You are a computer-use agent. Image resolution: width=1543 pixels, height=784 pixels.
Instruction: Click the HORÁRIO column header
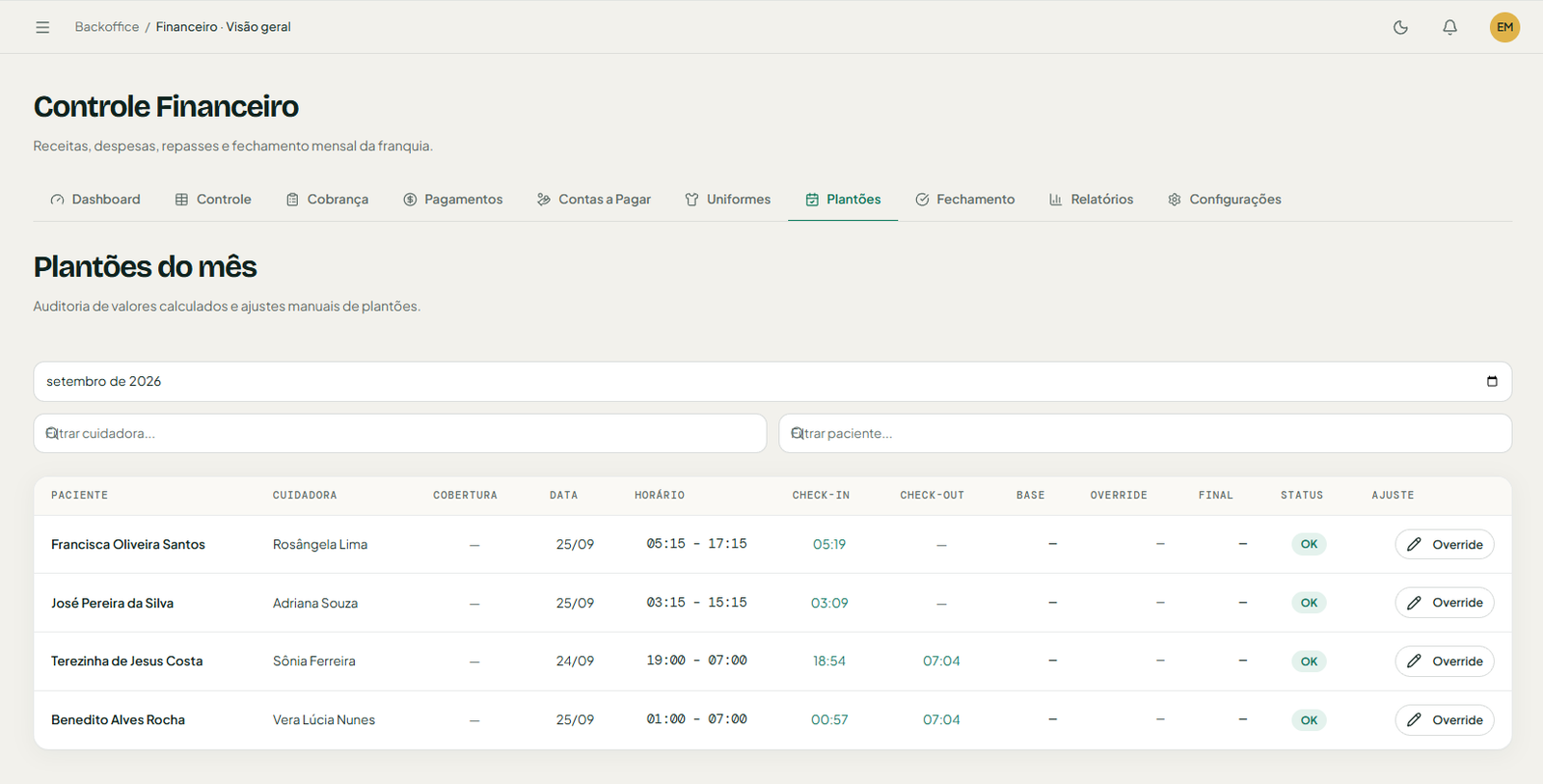[x=660, y=496]
